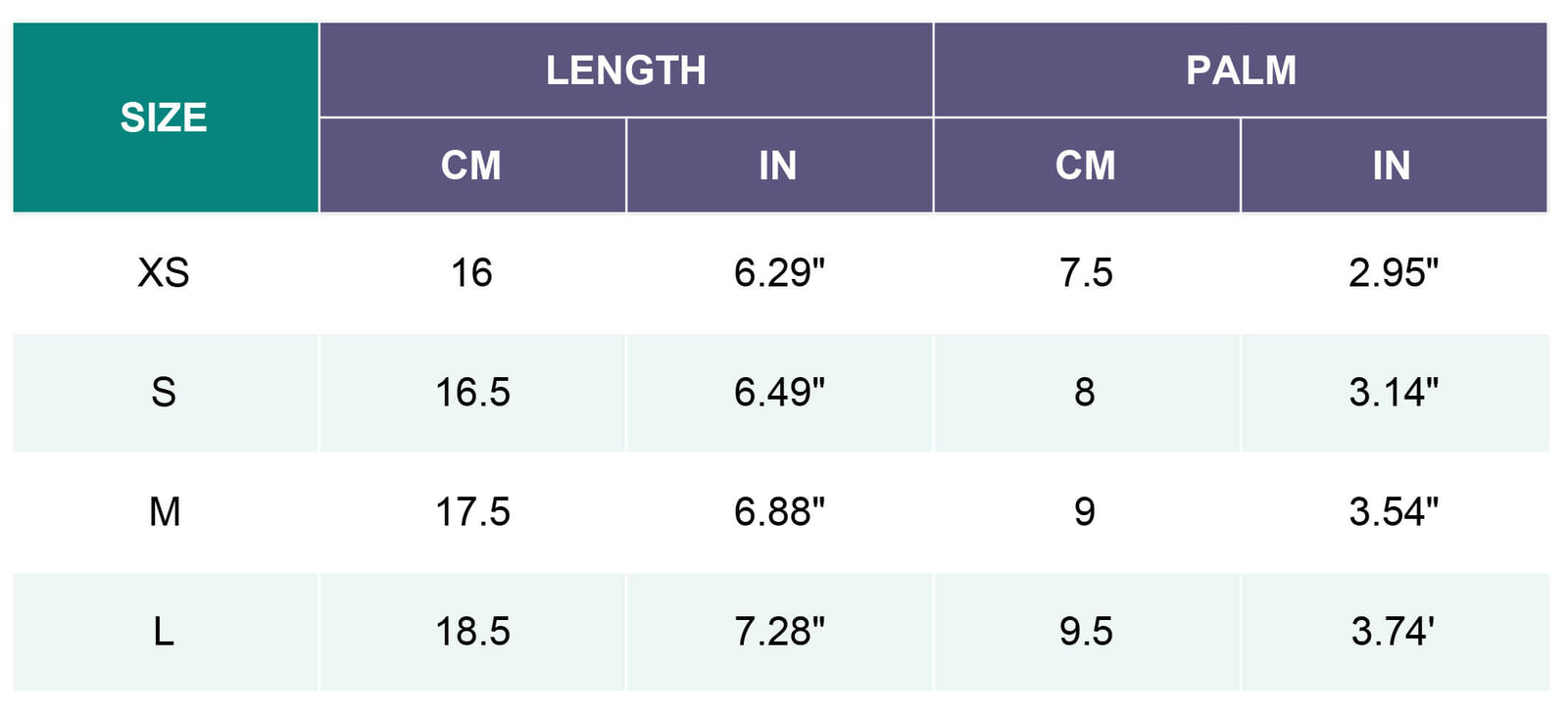
Task: Select the 9 cm palm cell
Action: click(1085, 512)
